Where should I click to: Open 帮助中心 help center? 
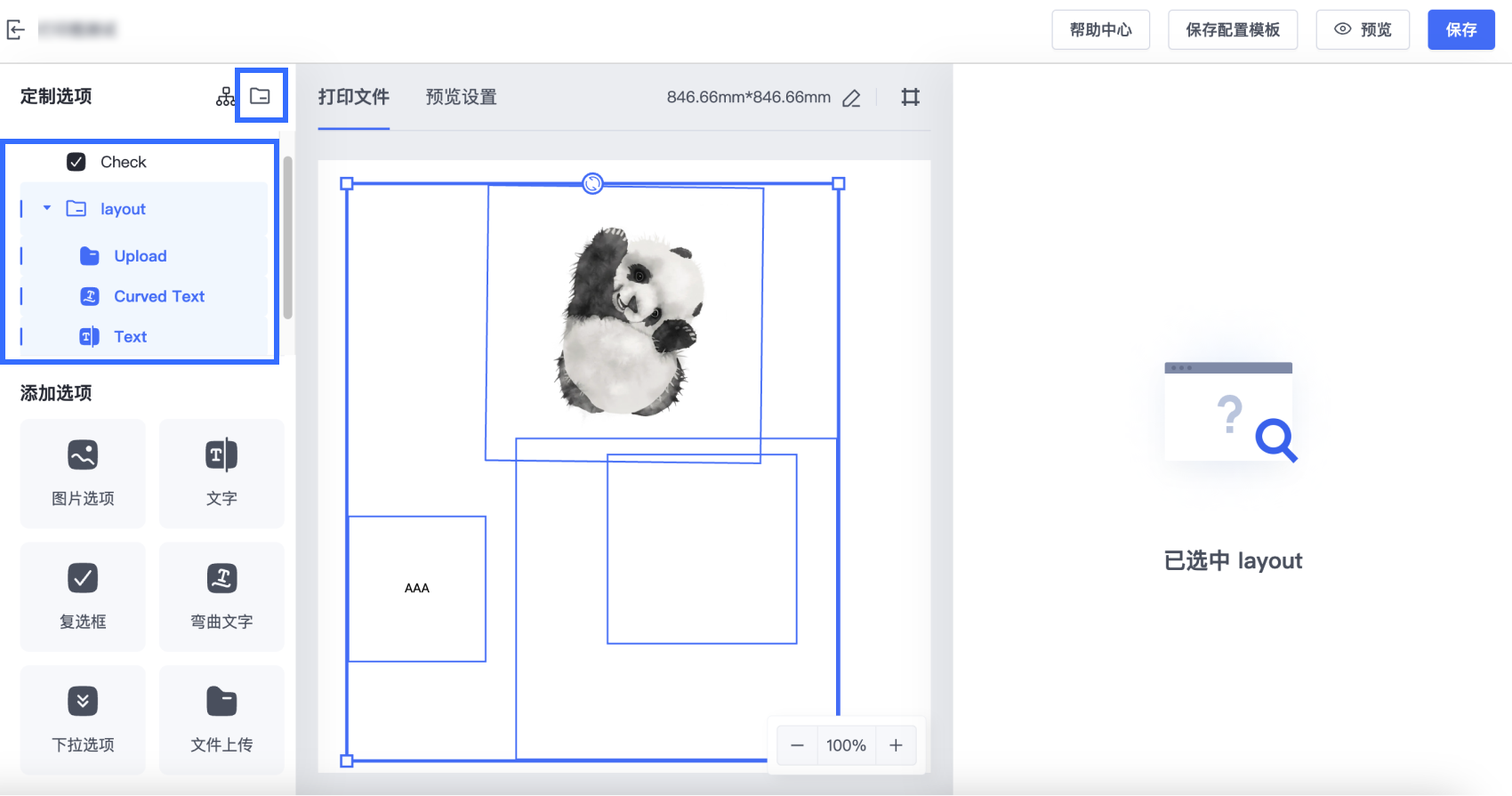[1101, 29]
